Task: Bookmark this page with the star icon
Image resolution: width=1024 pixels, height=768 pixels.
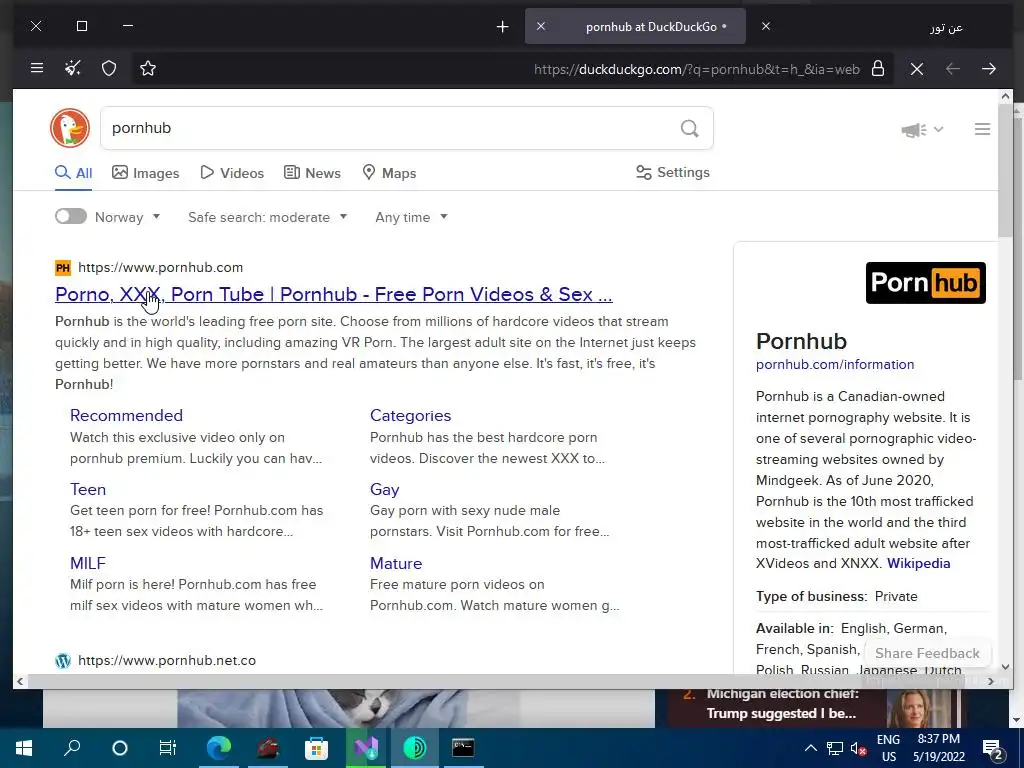Action: [148, 68]
